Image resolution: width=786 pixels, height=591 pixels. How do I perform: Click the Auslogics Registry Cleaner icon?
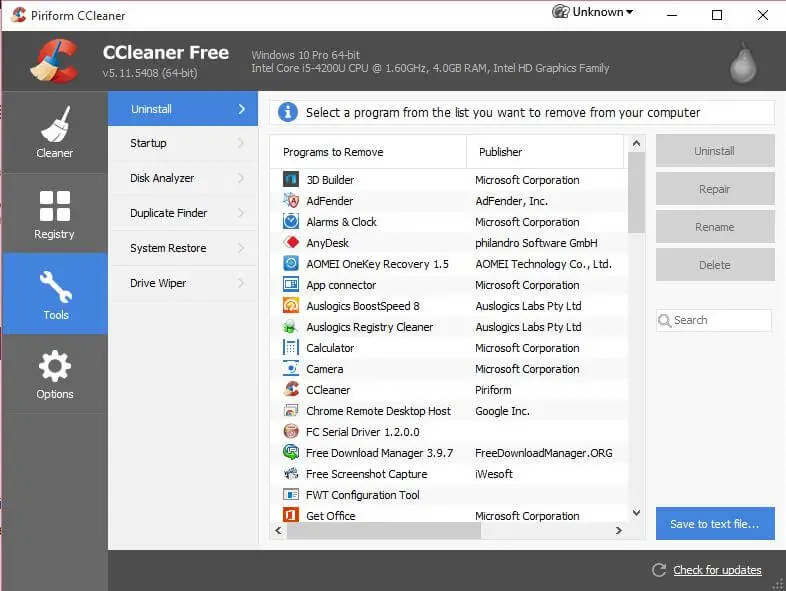point(291,327)
